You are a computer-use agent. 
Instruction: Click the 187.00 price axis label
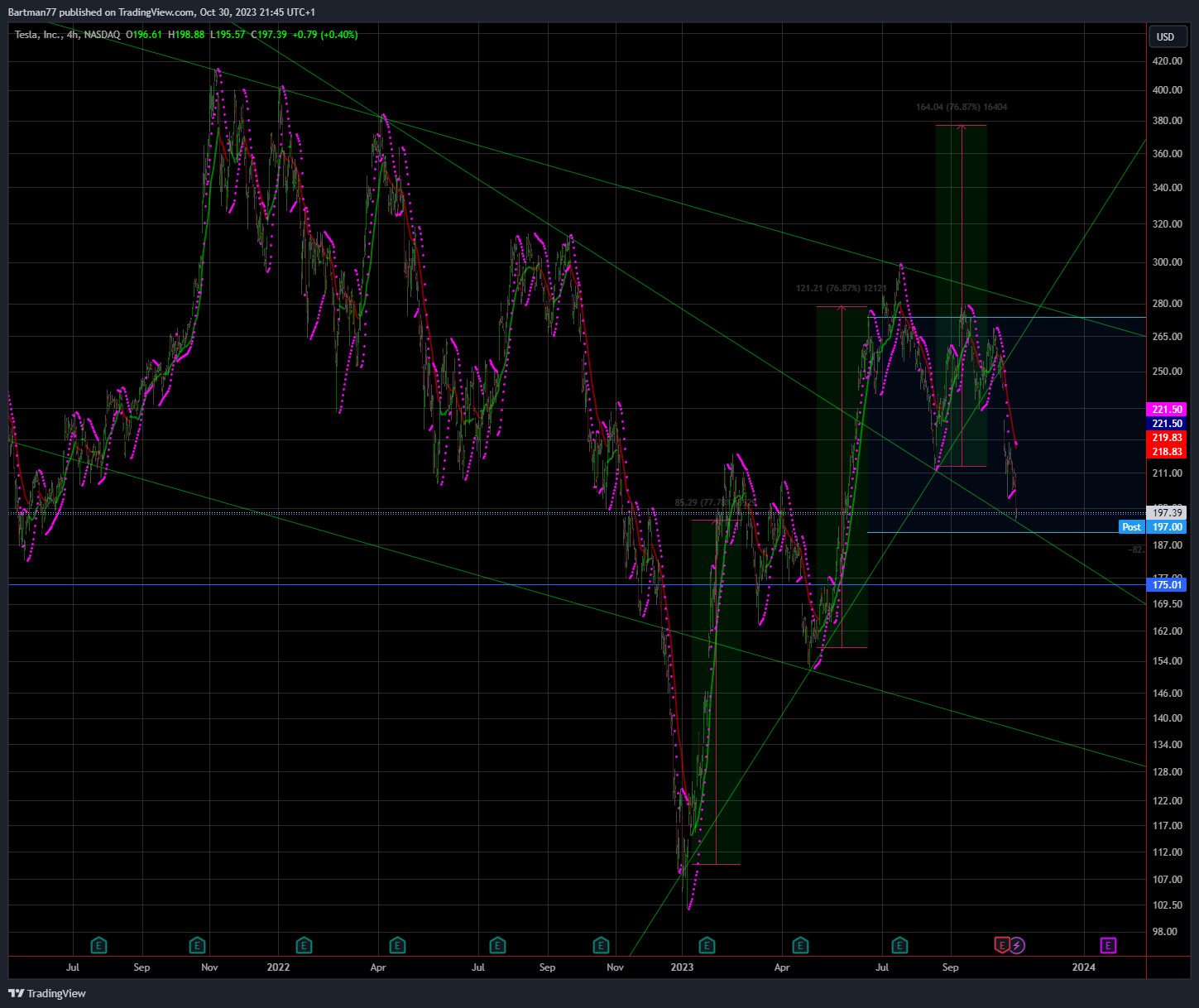[x=1167, y=545]
